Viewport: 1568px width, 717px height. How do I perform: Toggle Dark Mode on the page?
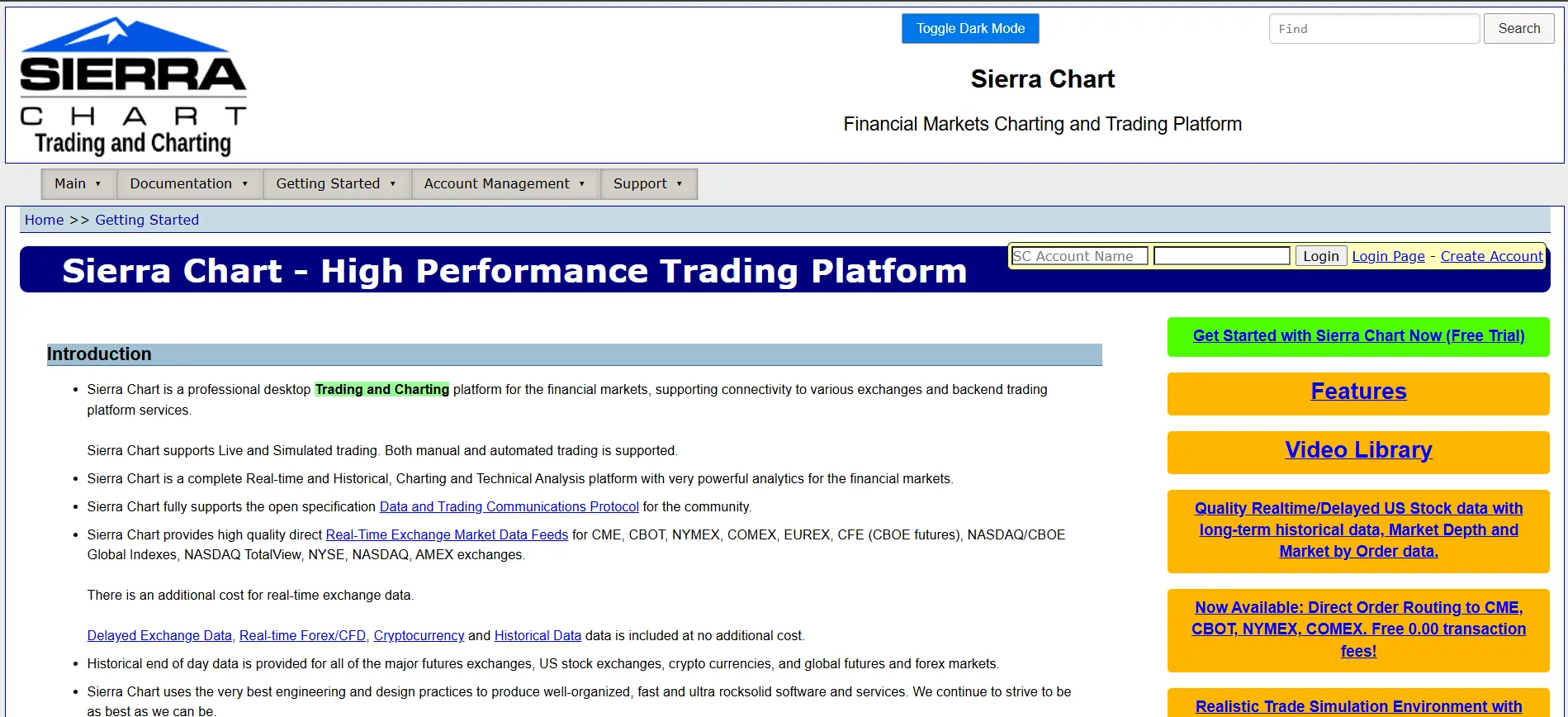pyautogui.click(x=970, y=29)
